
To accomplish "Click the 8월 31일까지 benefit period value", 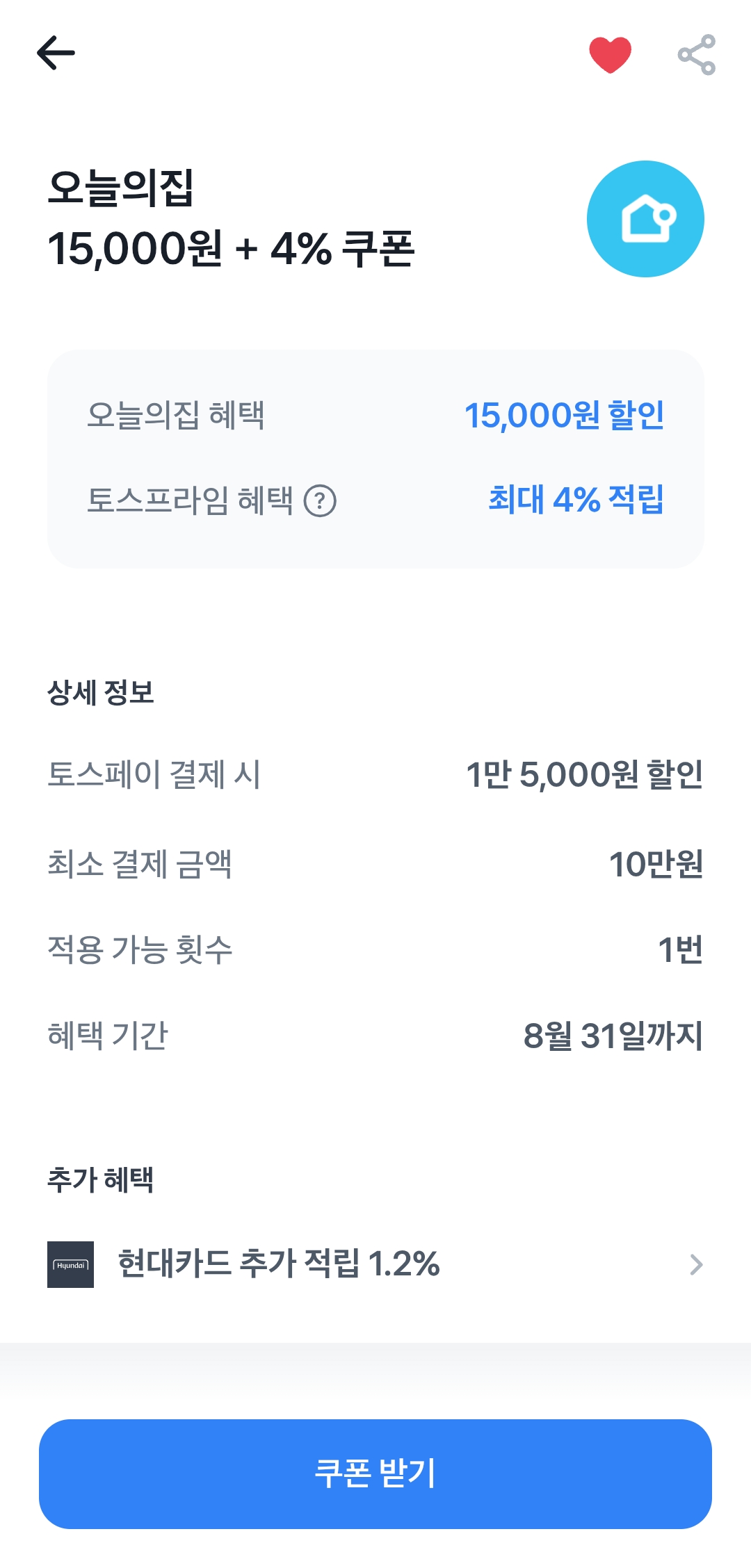I will (x=613, y=1036).
